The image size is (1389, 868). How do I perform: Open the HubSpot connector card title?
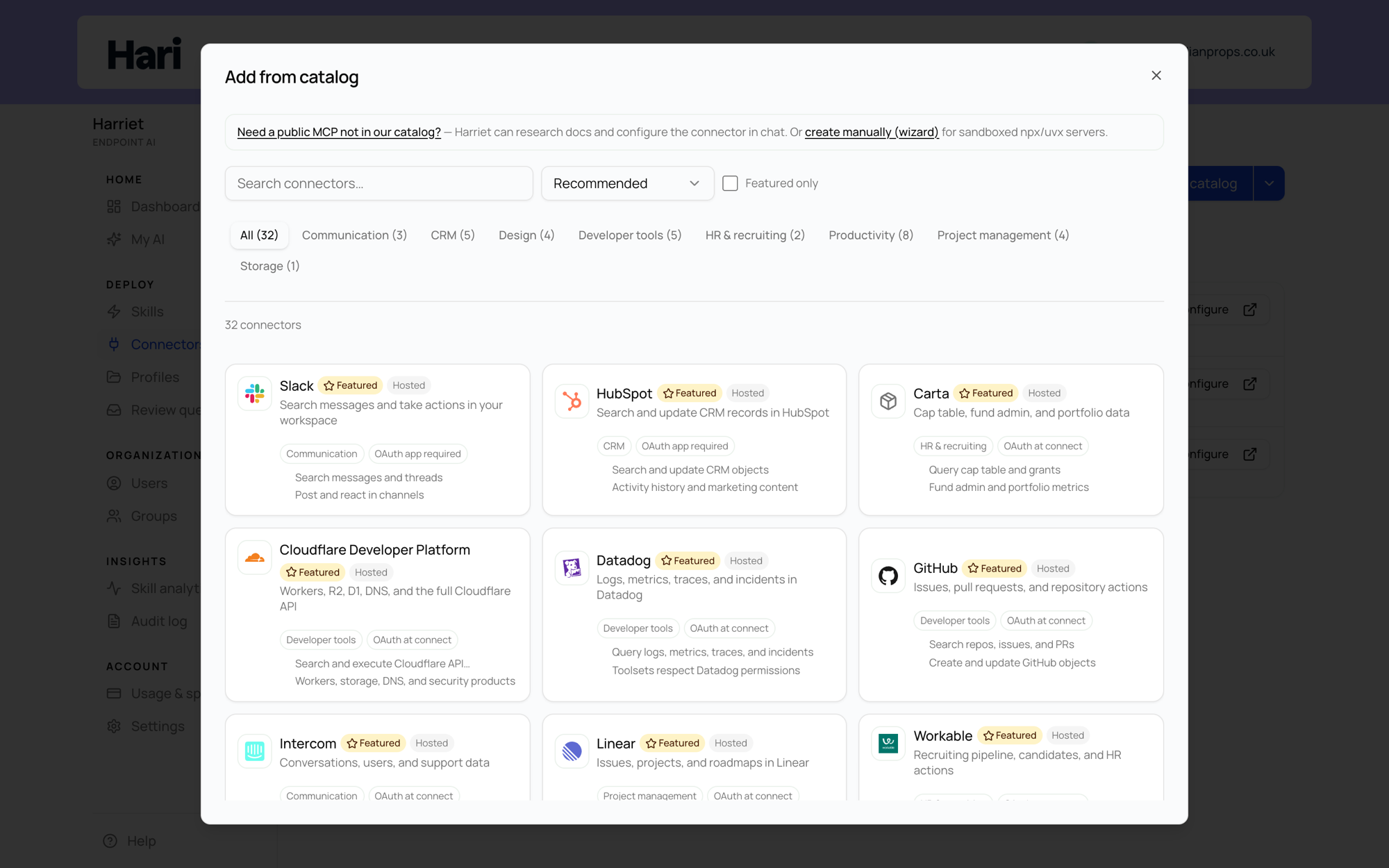pyautogui.click(x=624, y=394)
